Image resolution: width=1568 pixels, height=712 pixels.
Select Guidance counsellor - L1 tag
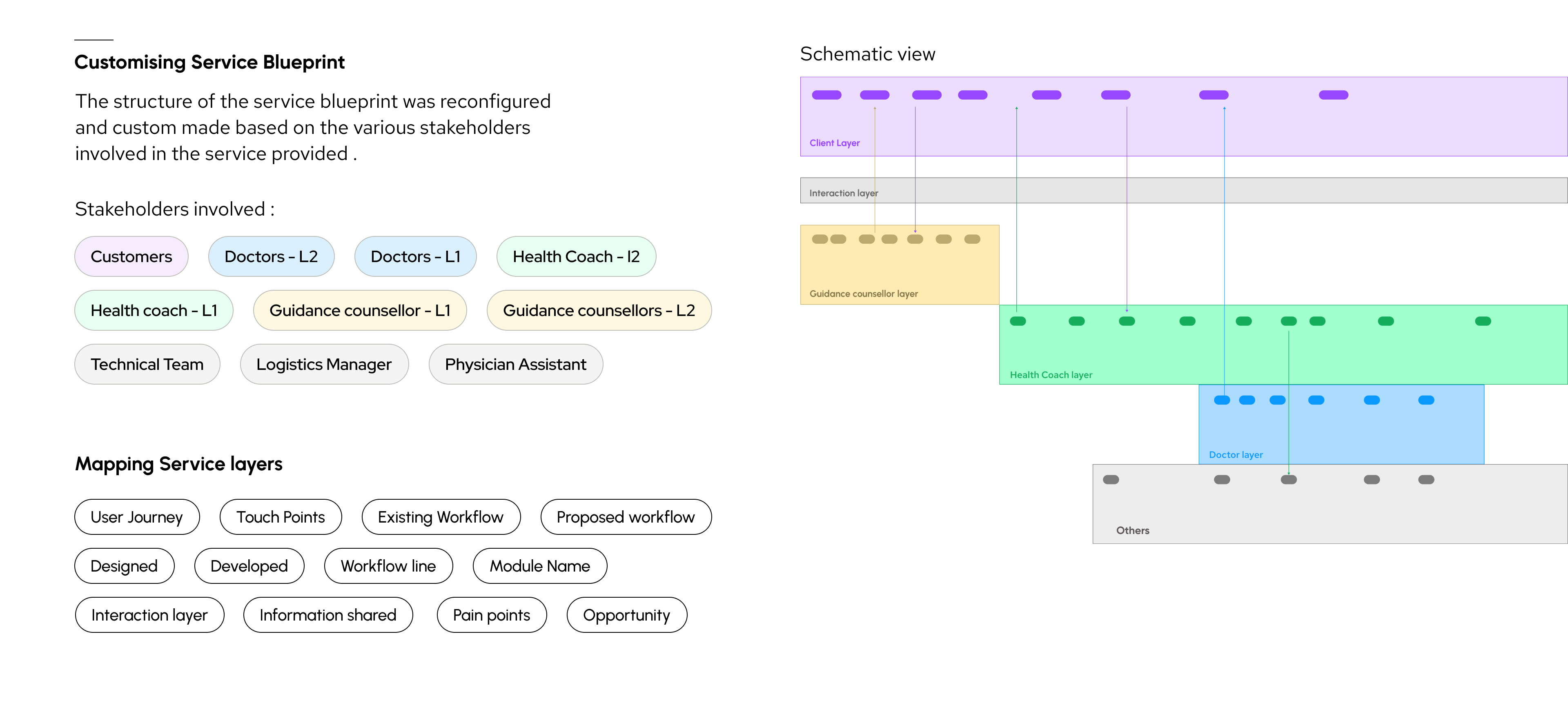pyautogui.click(x=360, y=310)
